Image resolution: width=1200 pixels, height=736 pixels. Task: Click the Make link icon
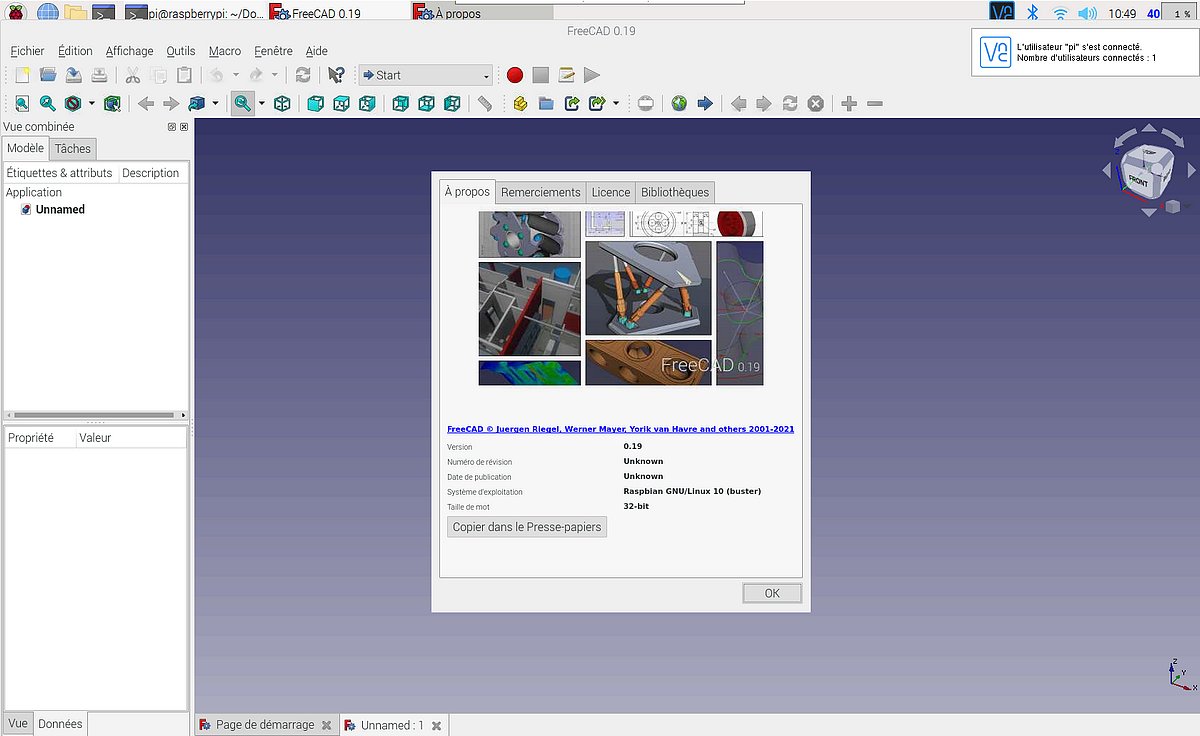pos(572,103)
